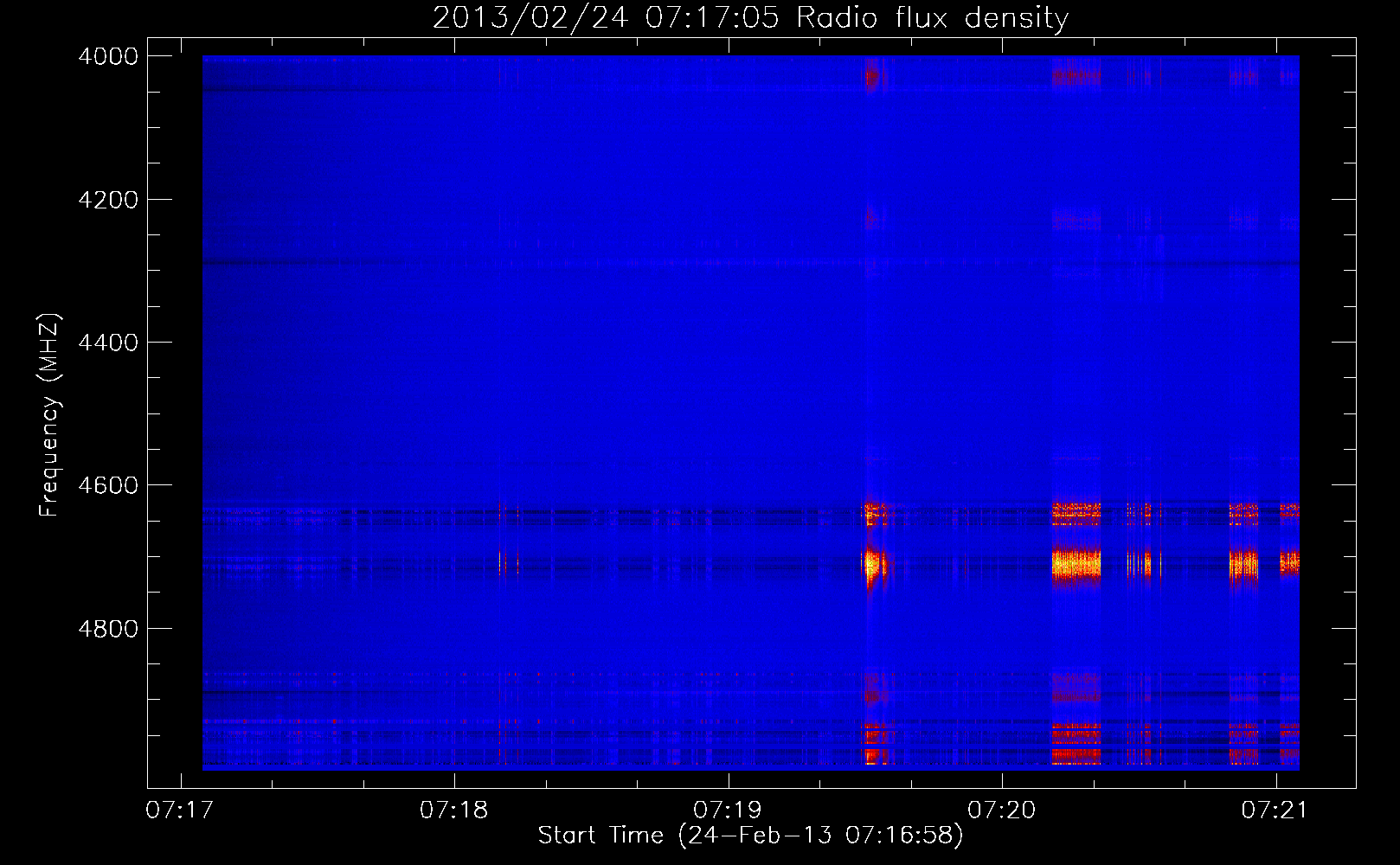Click the 4200 frequency tick label

click(x=108, y=200)
